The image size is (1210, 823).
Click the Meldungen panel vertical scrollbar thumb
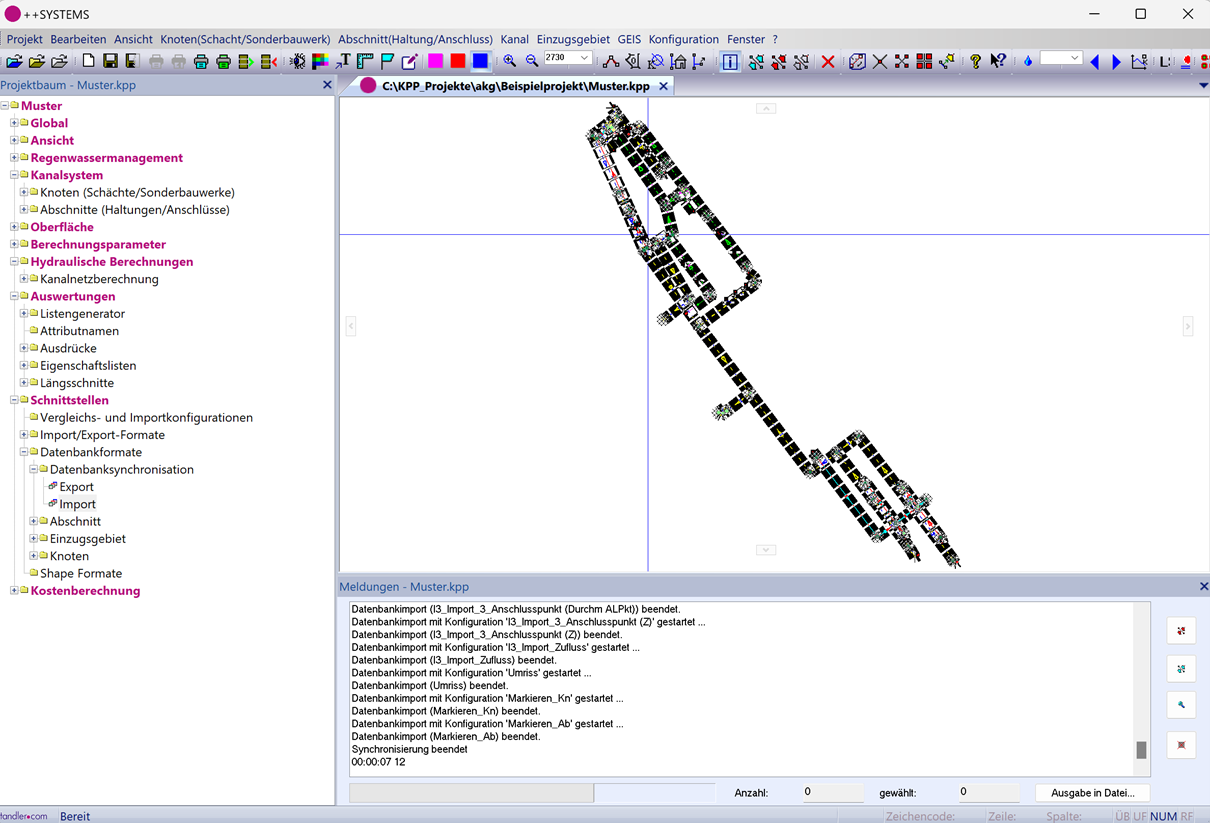click(1141, 750)
